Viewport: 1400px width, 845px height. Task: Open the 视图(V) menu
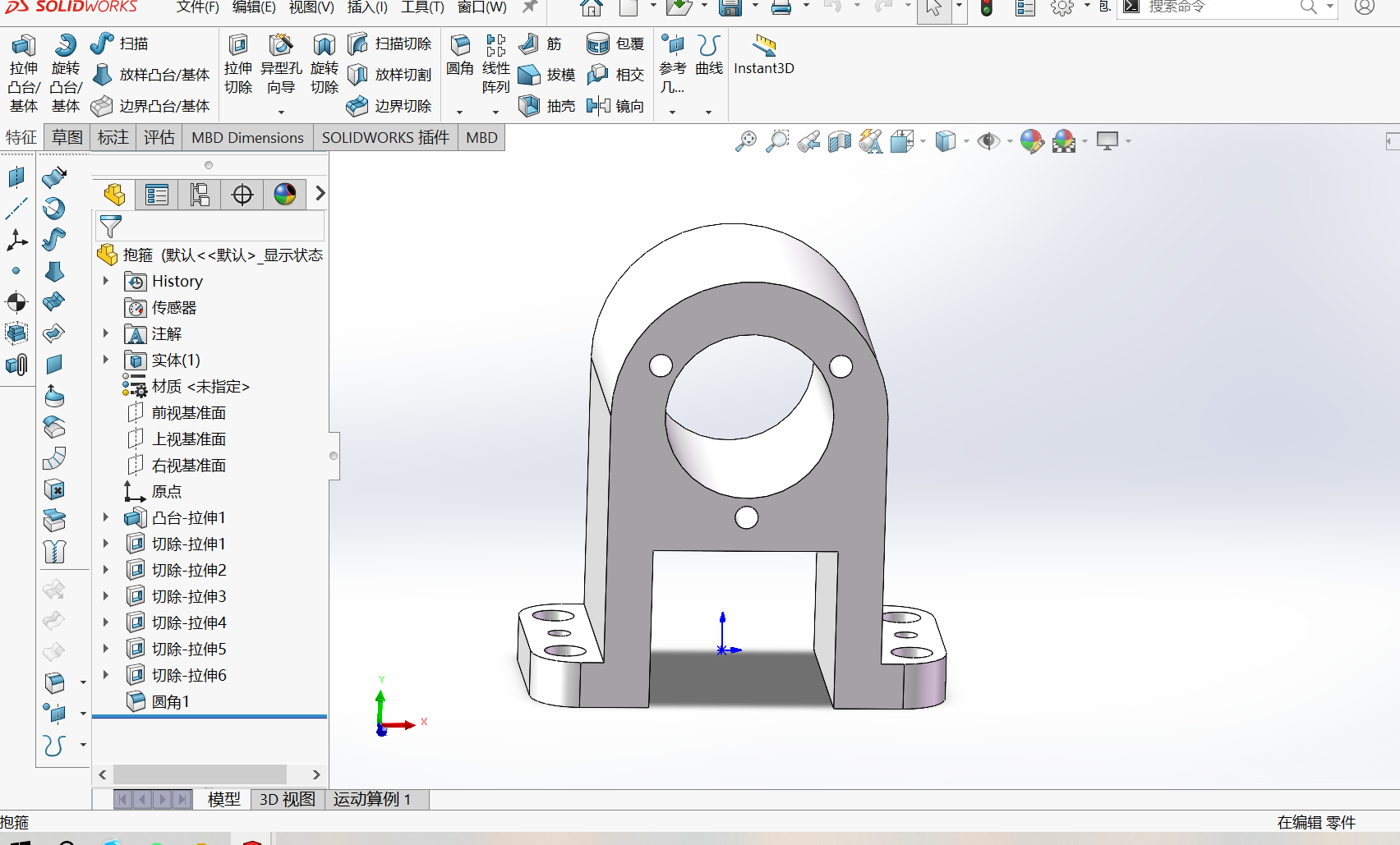click(x=311, y=7)
